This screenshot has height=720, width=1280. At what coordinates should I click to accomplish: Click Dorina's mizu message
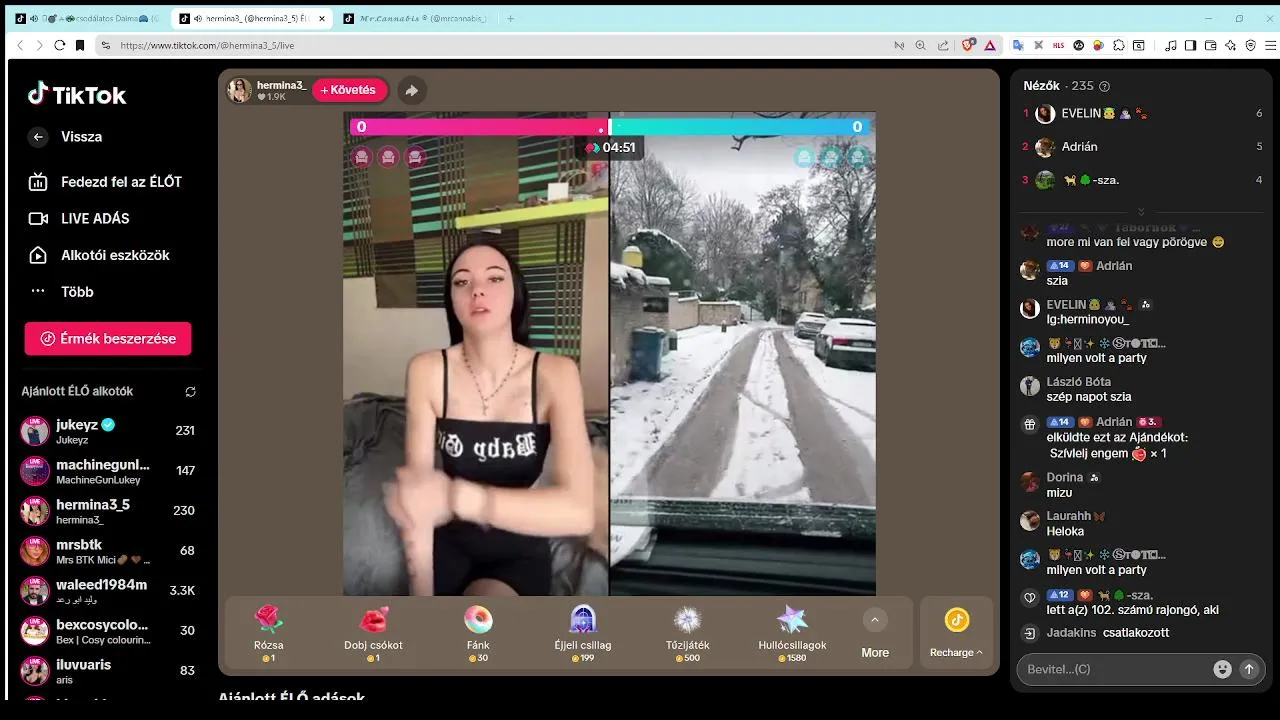(x=1059, y=493)
